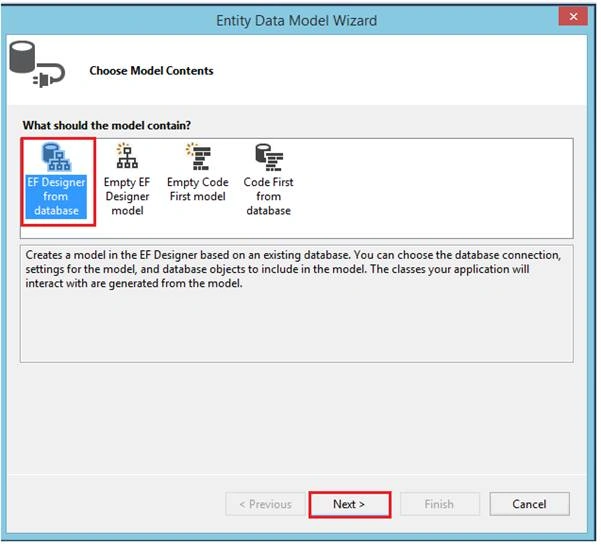Click the 'Choose Model Contents' heading
The width and height of the screenshot is (601, 545).
click(x=152, y=71)
